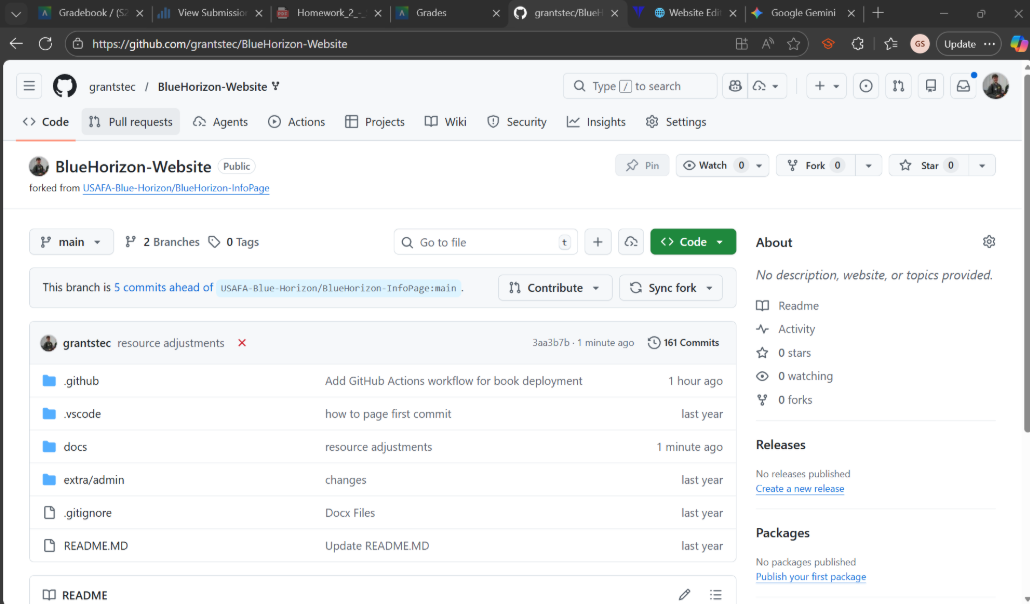Click the failed status X icon
Screen dimensions: 1030x604
[242, 342]
